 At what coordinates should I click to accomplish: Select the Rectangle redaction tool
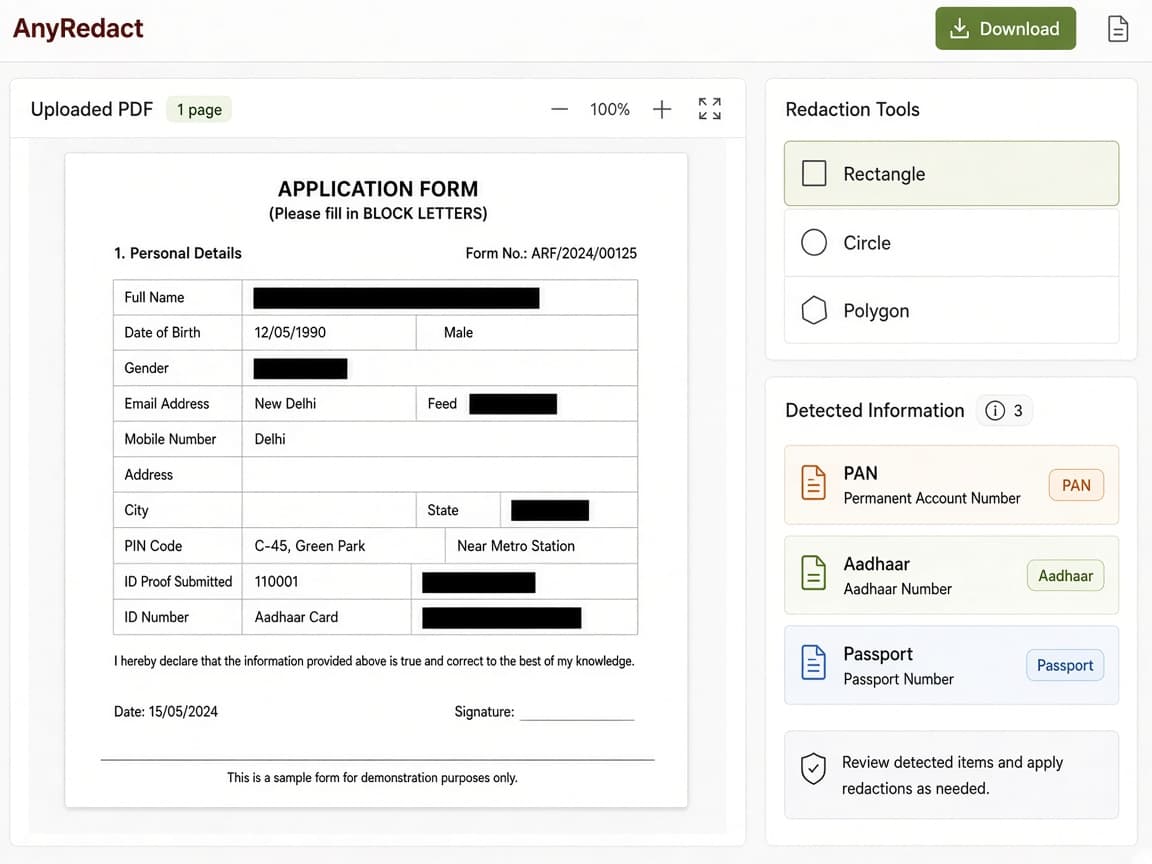coord(951,173)
